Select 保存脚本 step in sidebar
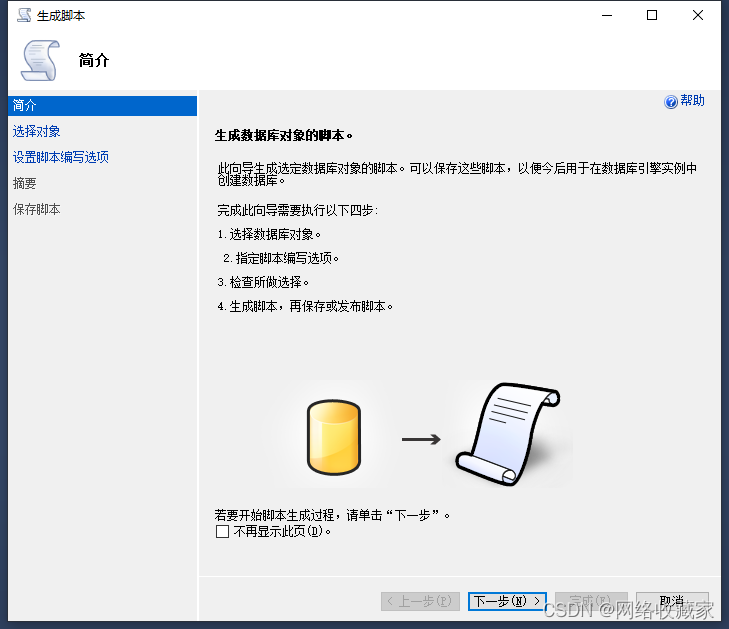729x629 pixels. (x=36, y=209)
